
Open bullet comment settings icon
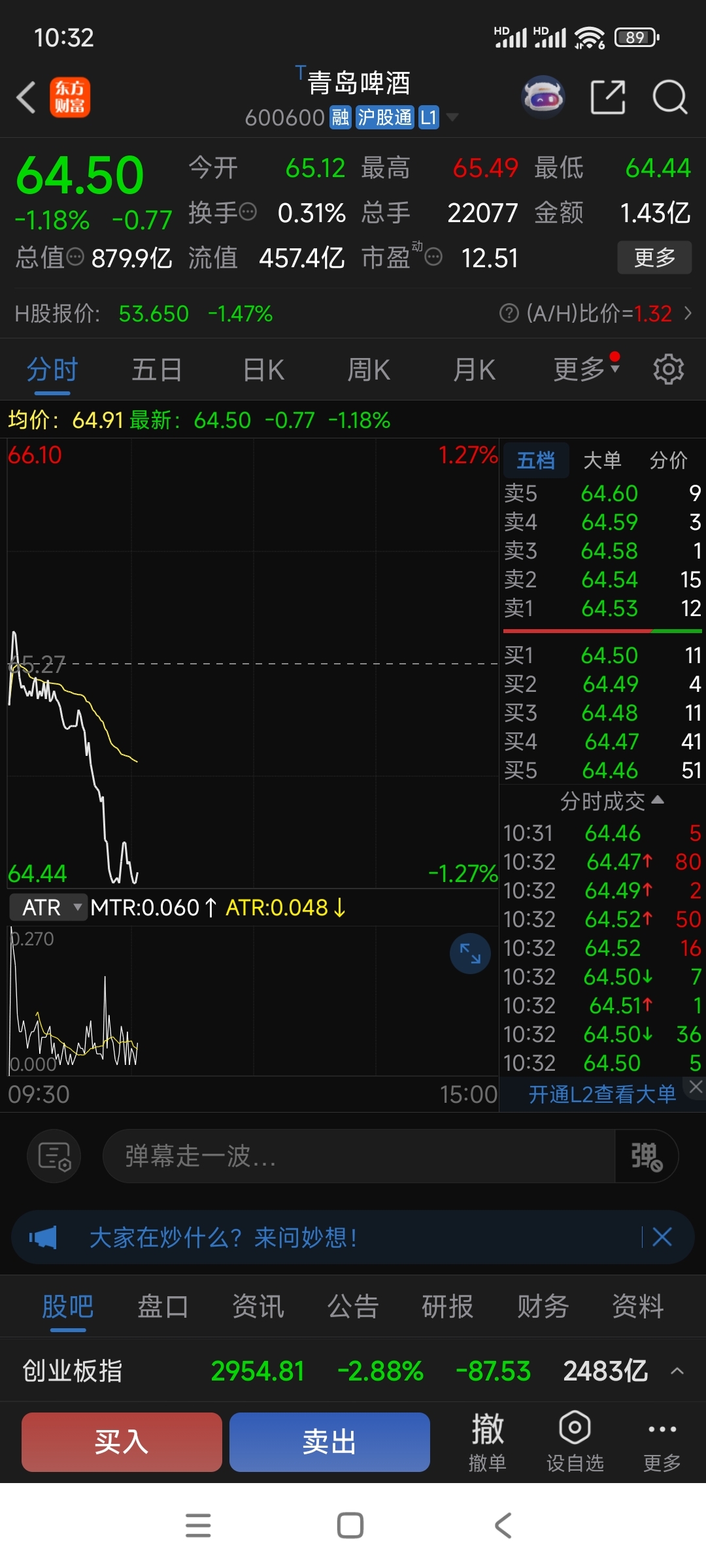coord(54,1156)
